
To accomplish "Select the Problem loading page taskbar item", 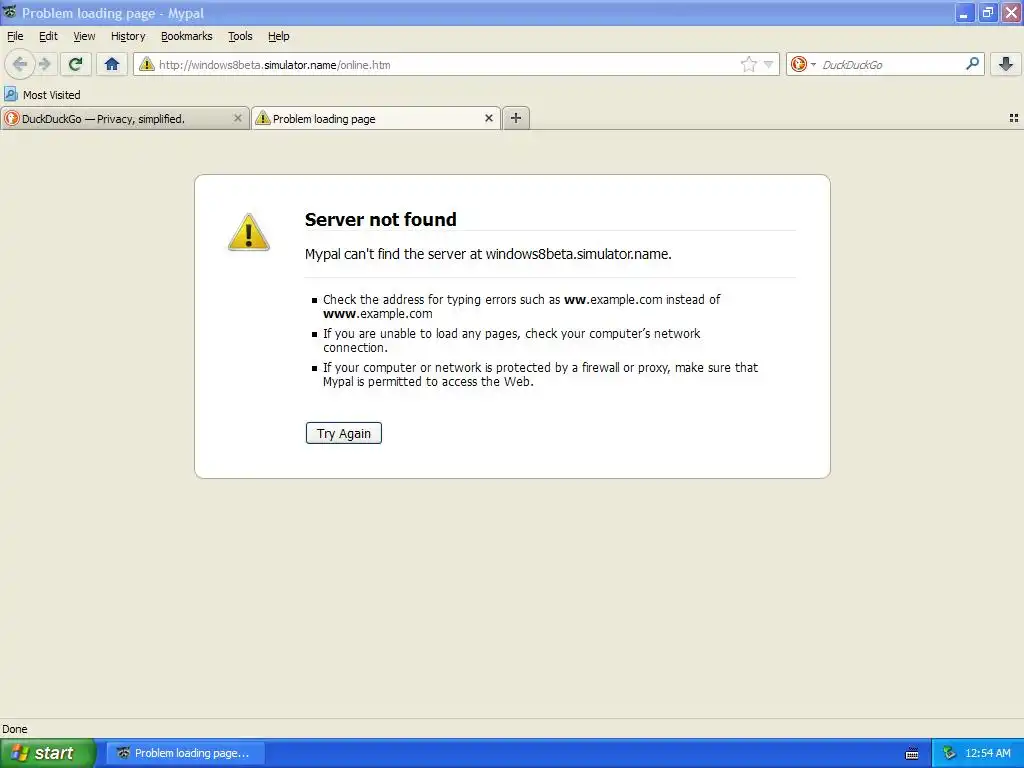I will [x=185, y=753].
